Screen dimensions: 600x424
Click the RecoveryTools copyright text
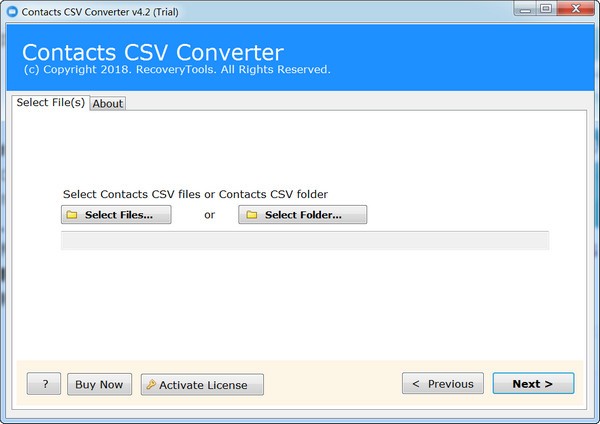pyautogui.click(x=176, y=70)
